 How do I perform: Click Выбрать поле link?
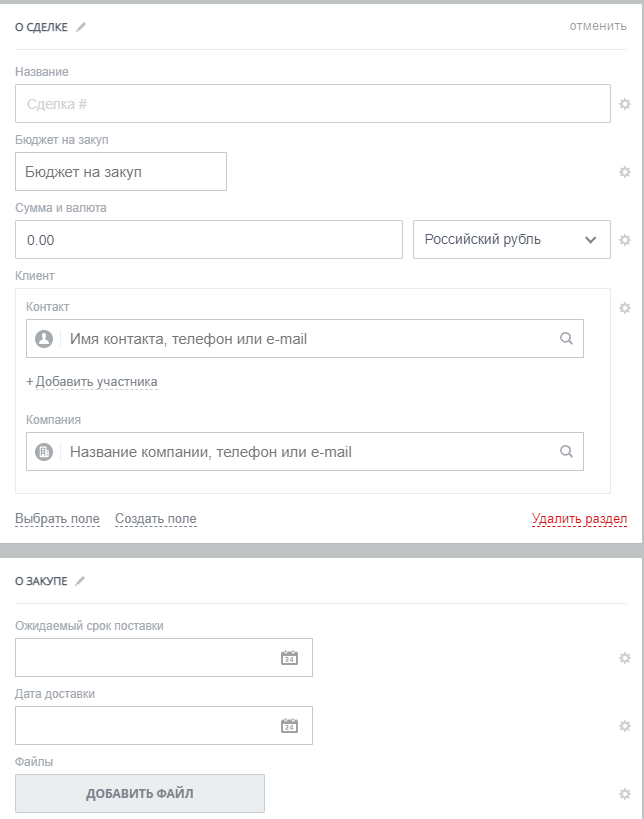57,519
